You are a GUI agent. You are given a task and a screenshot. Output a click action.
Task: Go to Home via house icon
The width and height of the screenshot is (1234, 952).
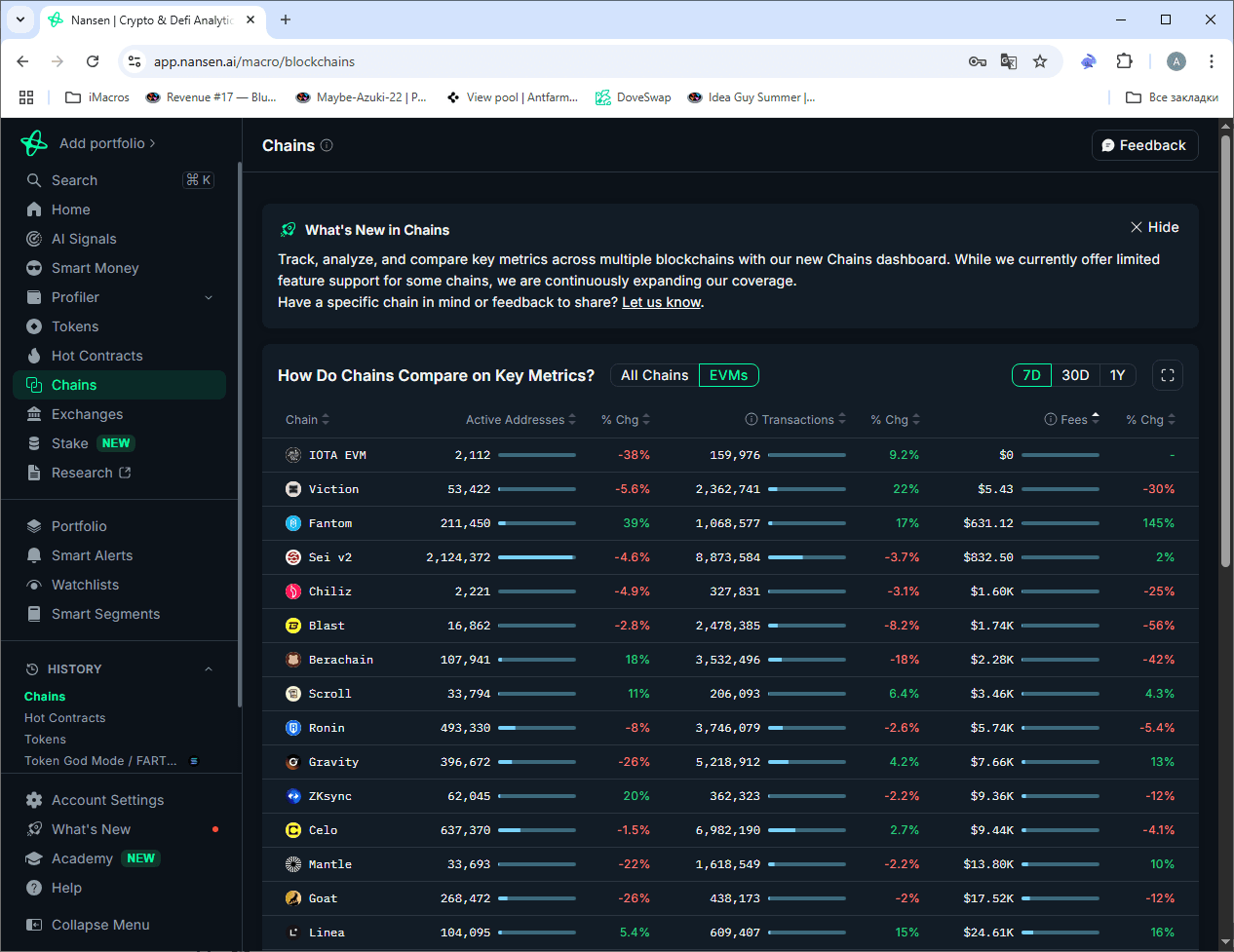point(34,209)
